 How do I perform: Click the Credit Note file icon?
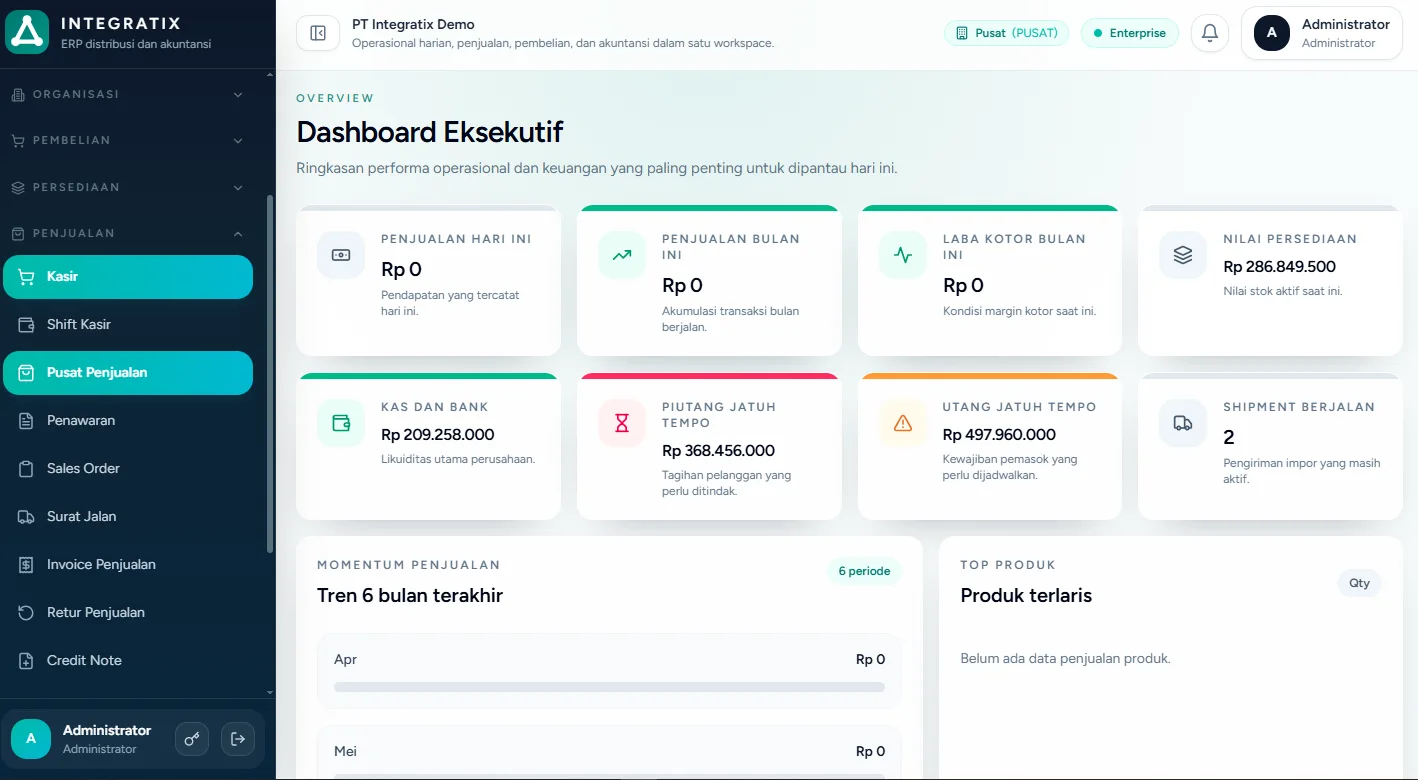coord(27,661)
